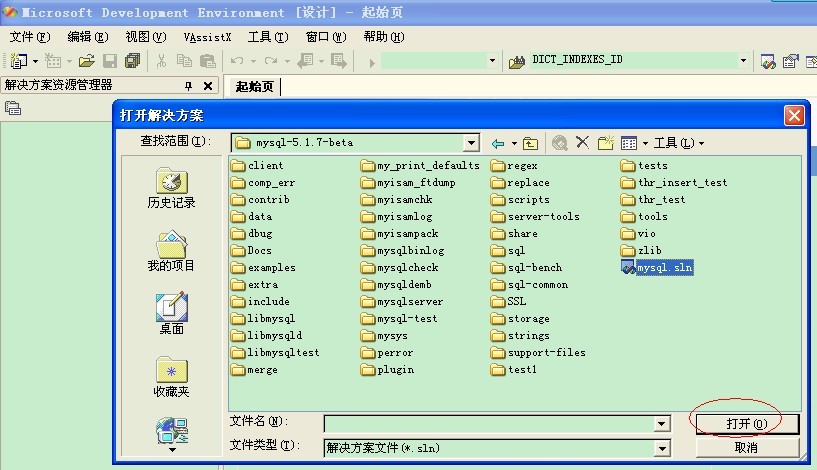Click the Copy toolbar icon

click(184, 61)
